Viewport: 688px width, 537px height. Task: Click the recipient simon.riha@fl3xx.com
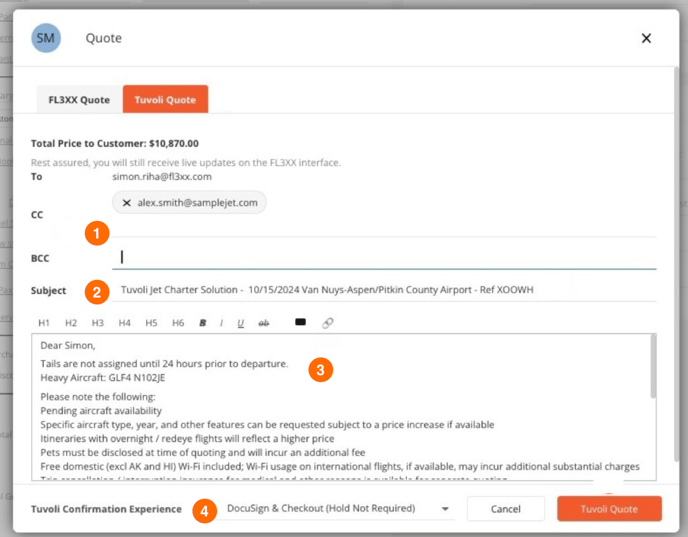pos(162,177)
